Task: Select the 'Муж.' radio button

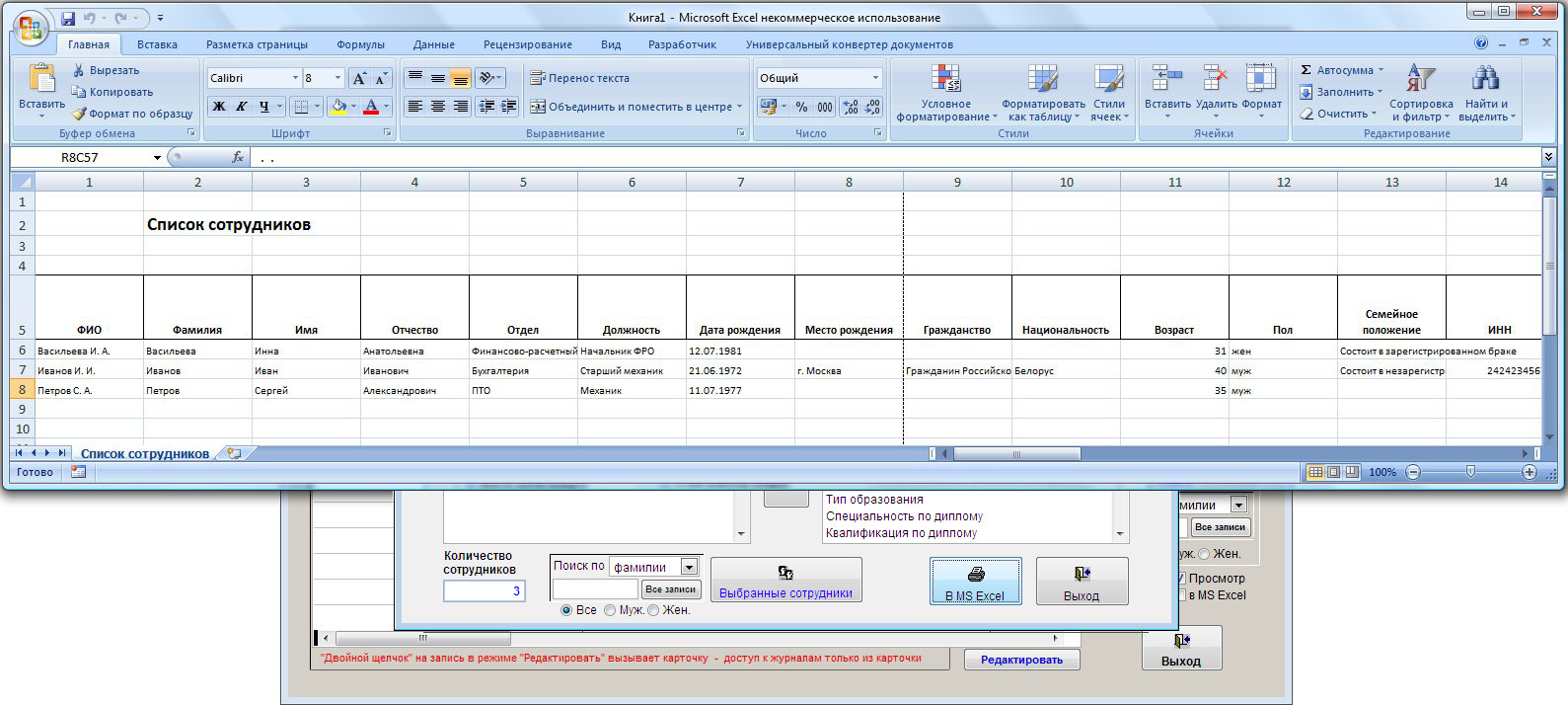Action: 610,610
